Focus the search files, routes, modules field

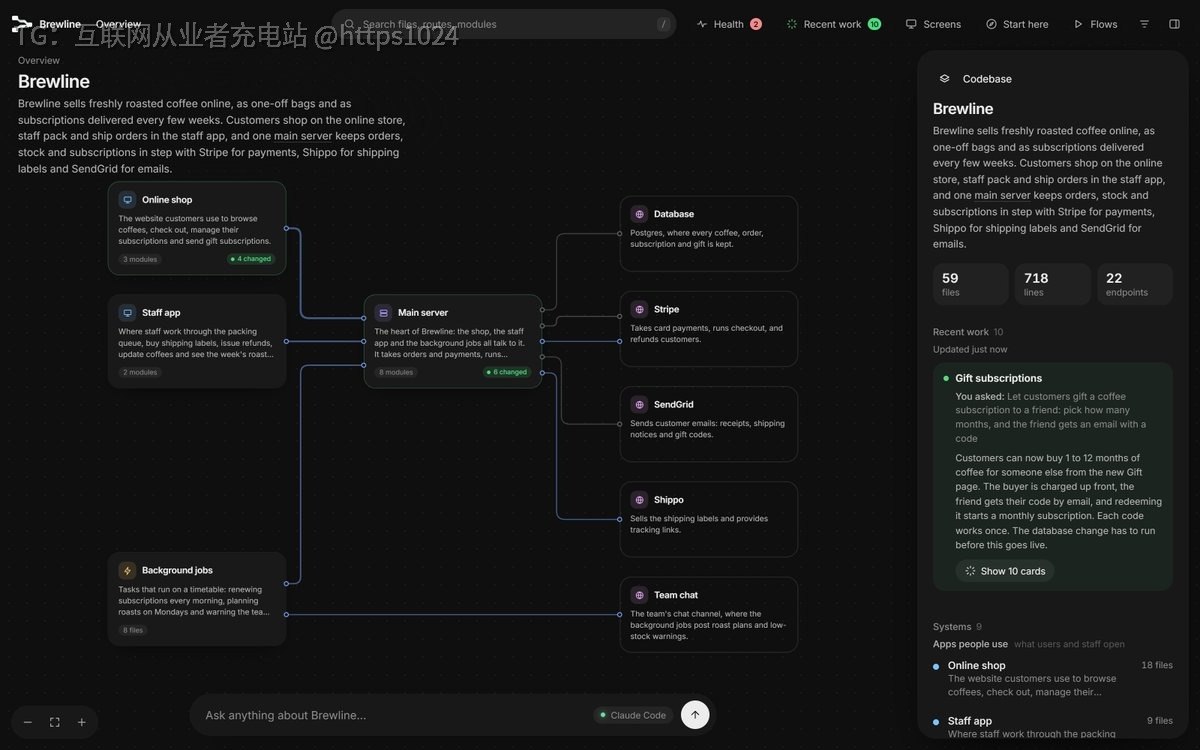504,24
